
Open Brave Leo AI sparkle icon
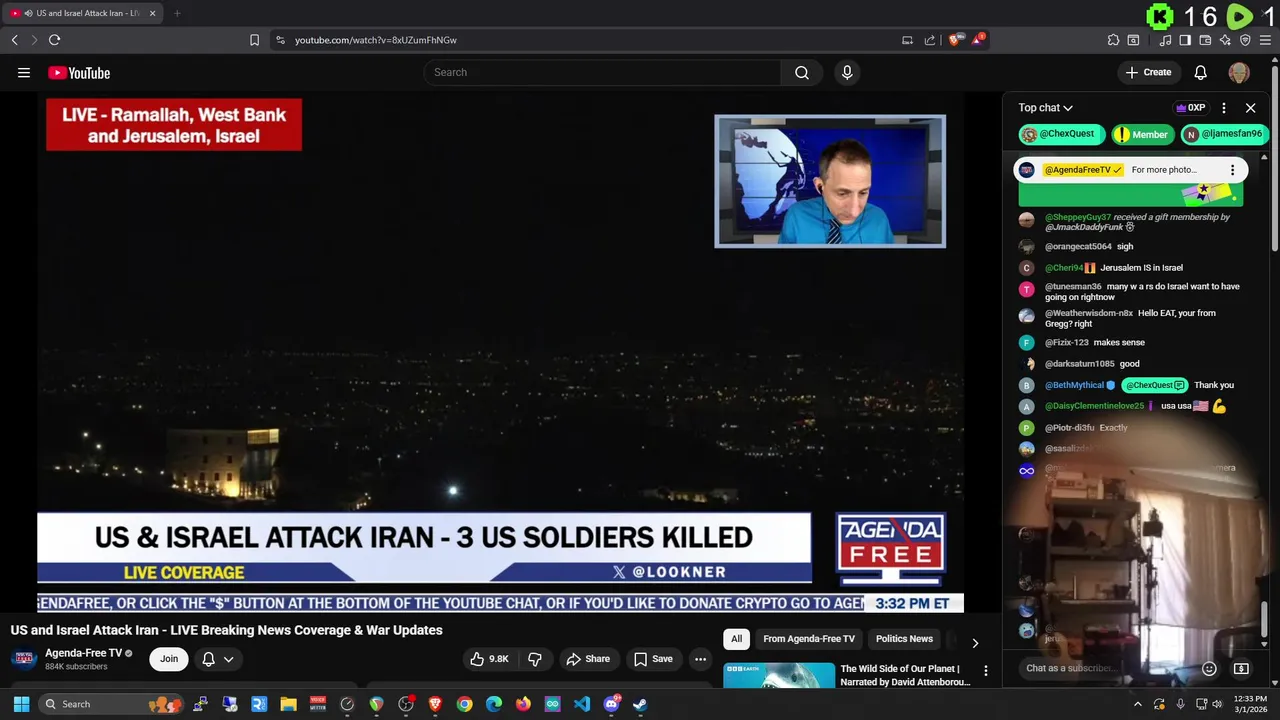[1225, 40]
